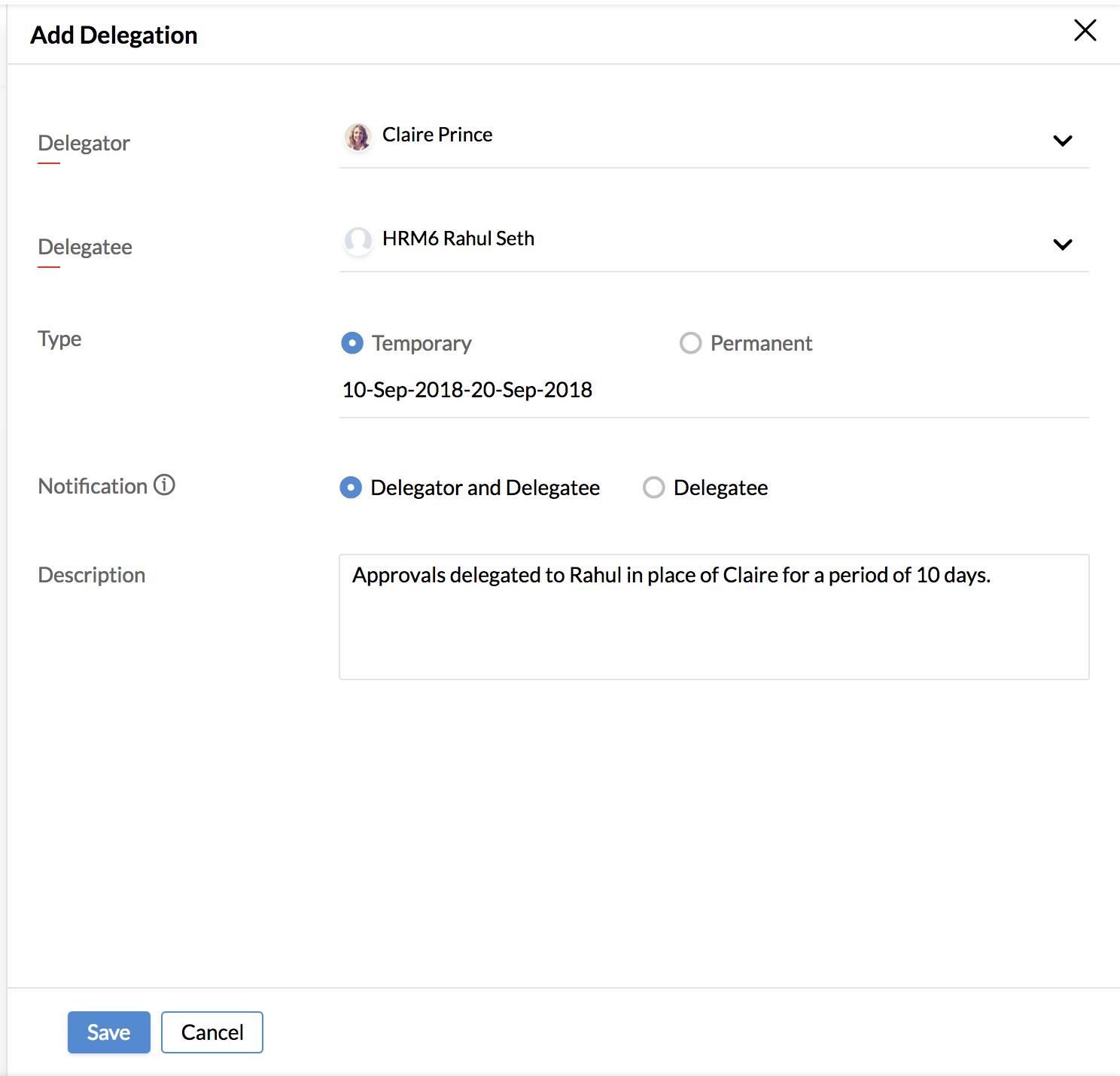Expand the Delegator dropdown arrow

[x=1062, y=141]
